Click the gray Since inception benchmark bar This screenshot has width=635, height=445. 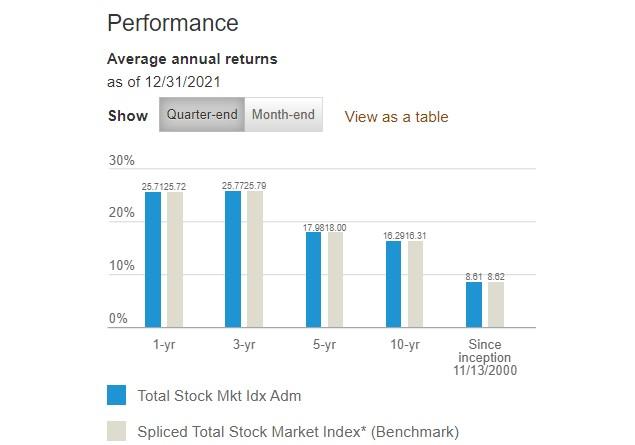[496, 304]
